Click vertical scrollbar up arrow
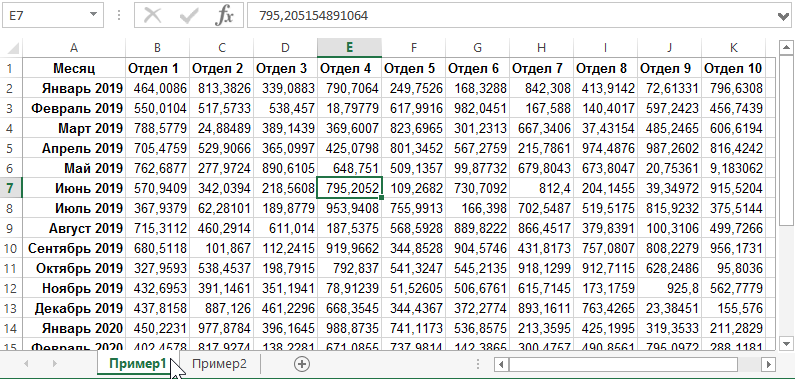Screen dimensions: 795x379 click(x=786, y=48)
